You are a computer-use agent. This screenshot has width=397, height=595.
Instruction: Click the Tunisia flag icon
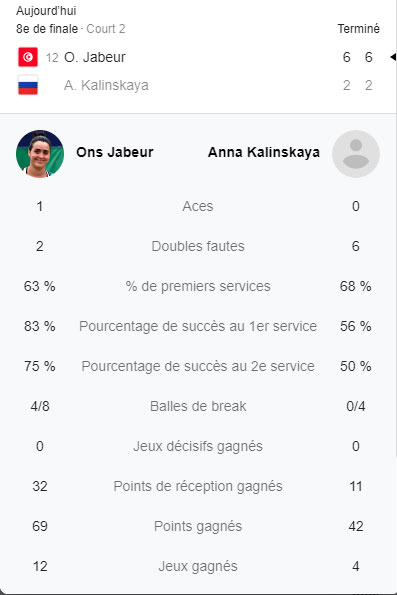28,57
